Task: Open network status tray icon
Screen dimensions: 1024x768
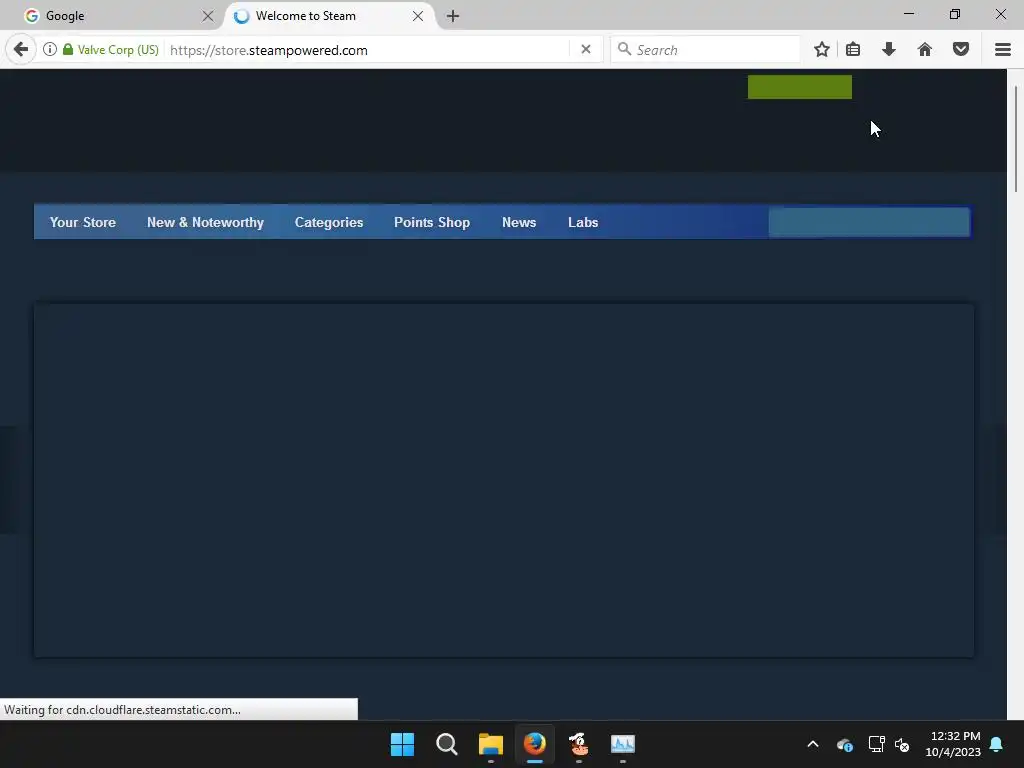Action: click(876, 744)
